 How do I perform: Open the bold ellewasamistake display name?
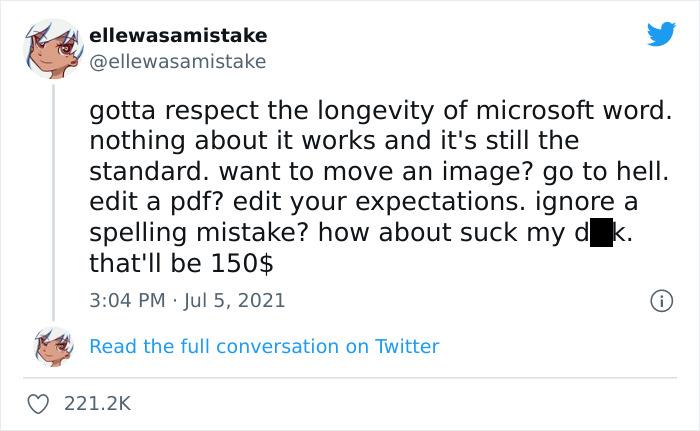coord(178,35)
